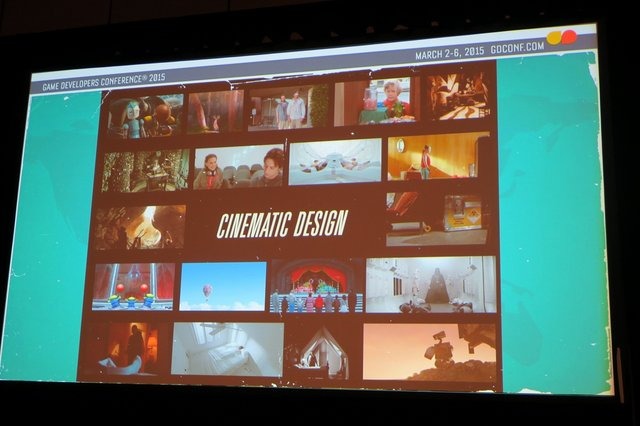Select the WALL-E robot on hill thumbnail

point(429,352)
